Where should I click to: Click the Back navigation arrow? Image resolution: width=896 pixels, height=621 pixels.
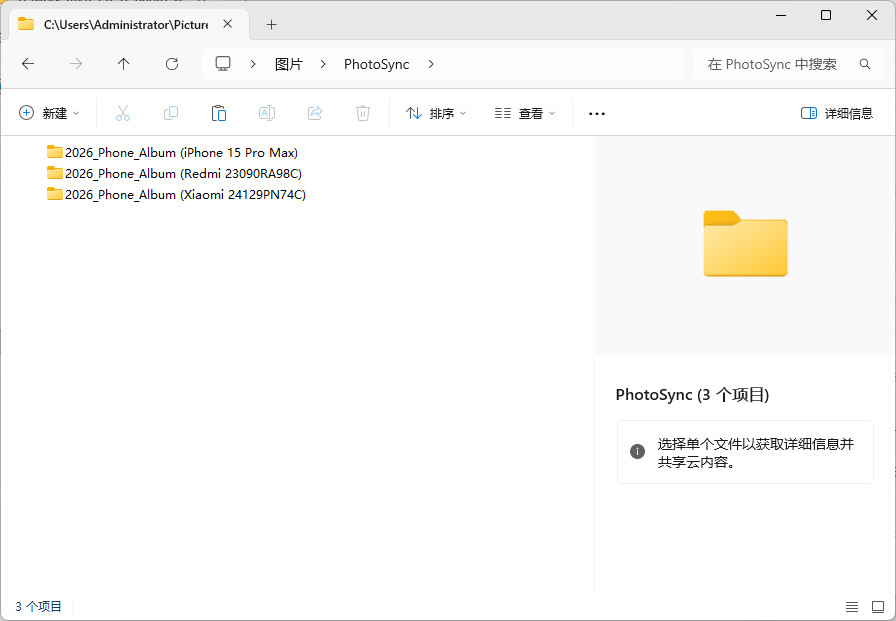(x=28, y=64)
